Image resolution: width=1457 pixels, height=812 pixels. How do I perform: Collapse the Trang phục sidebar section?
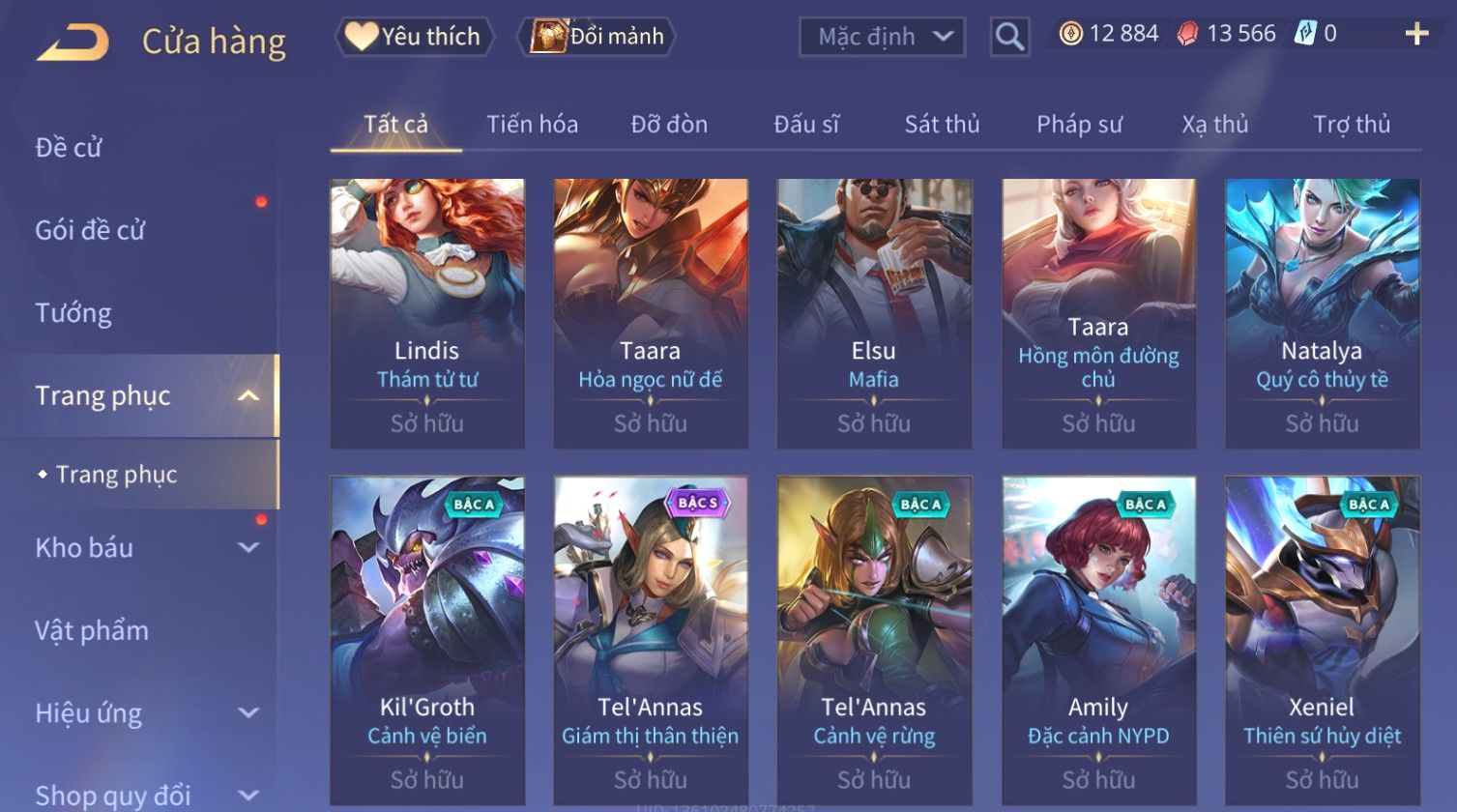(x=248, y=395)
